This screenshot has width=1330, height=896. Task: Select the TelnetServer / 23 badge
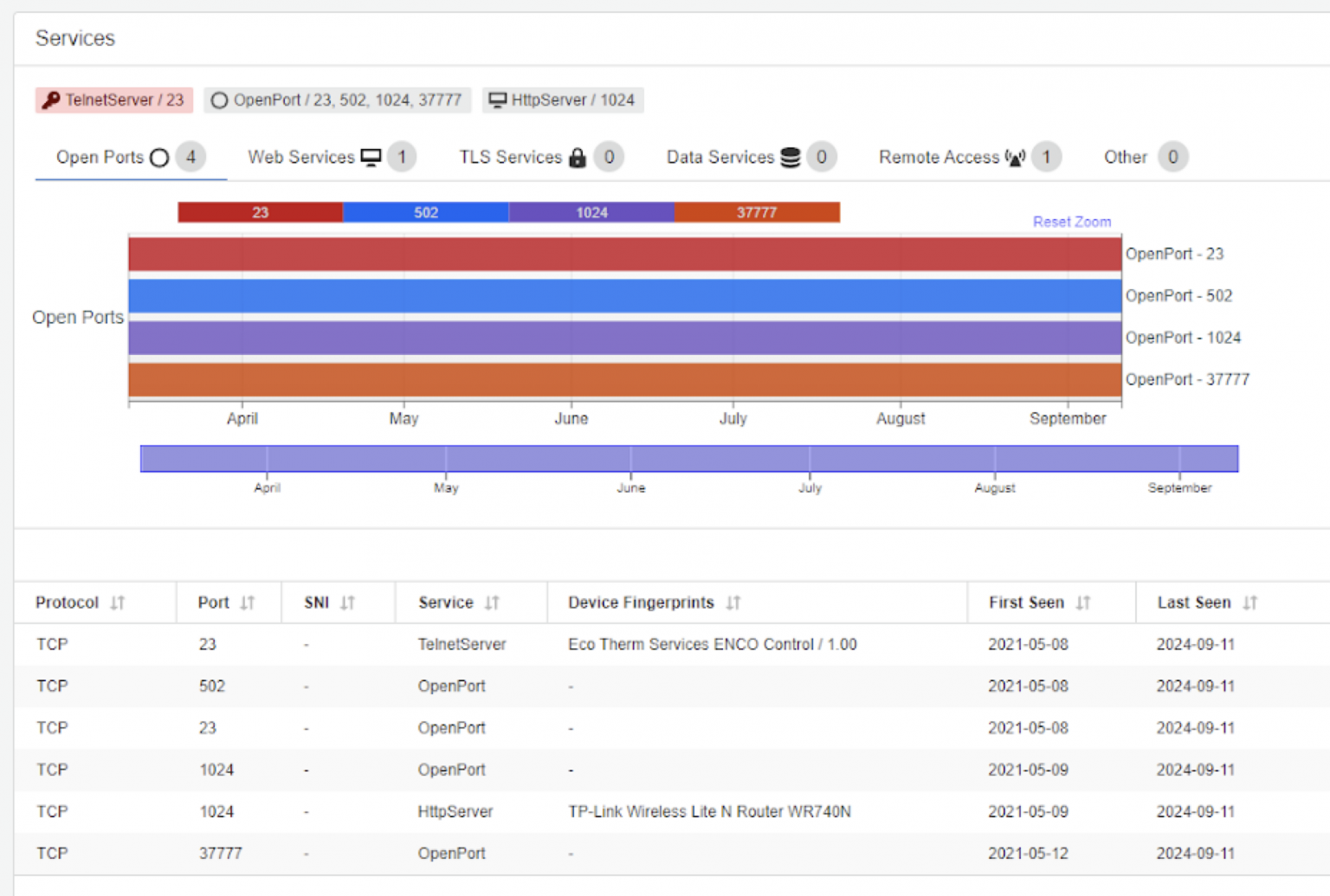tap(113, 100)
